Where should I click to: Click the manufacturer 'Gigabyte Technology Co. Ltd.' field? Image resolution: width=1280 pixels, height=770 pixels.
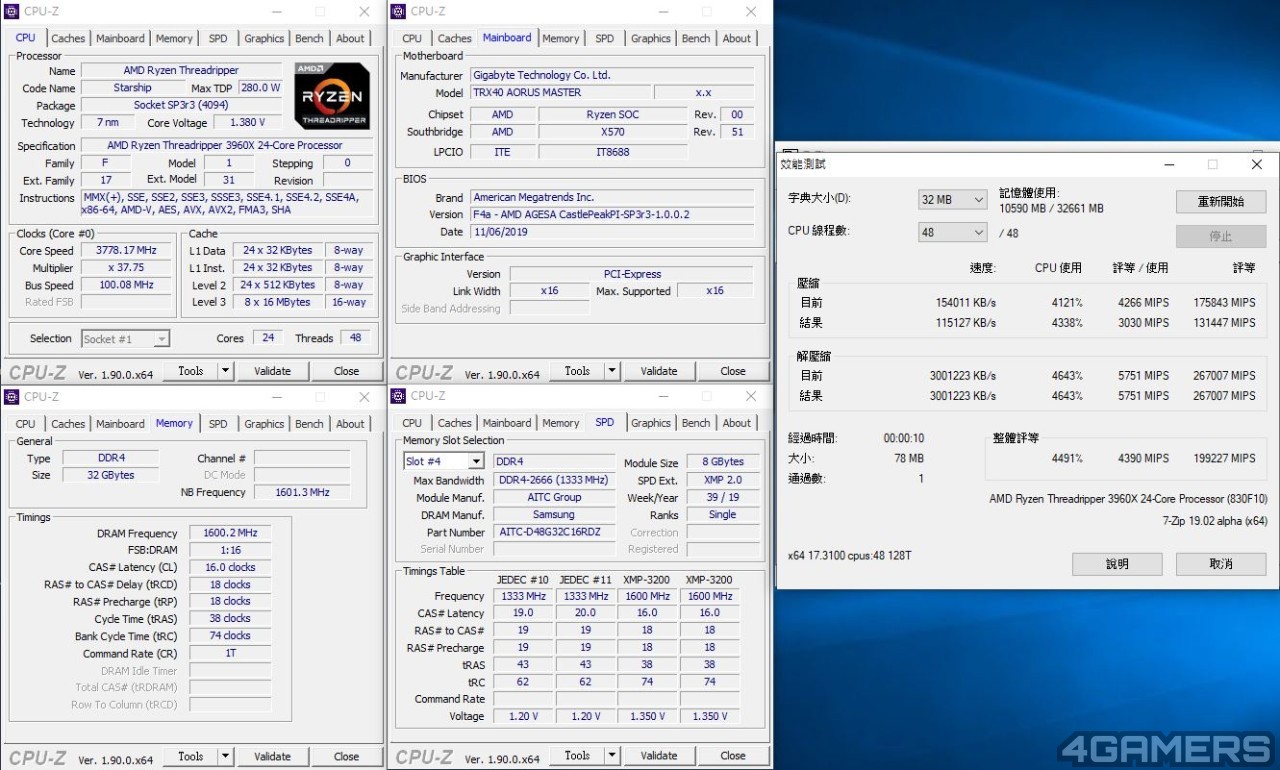[612, 75]
